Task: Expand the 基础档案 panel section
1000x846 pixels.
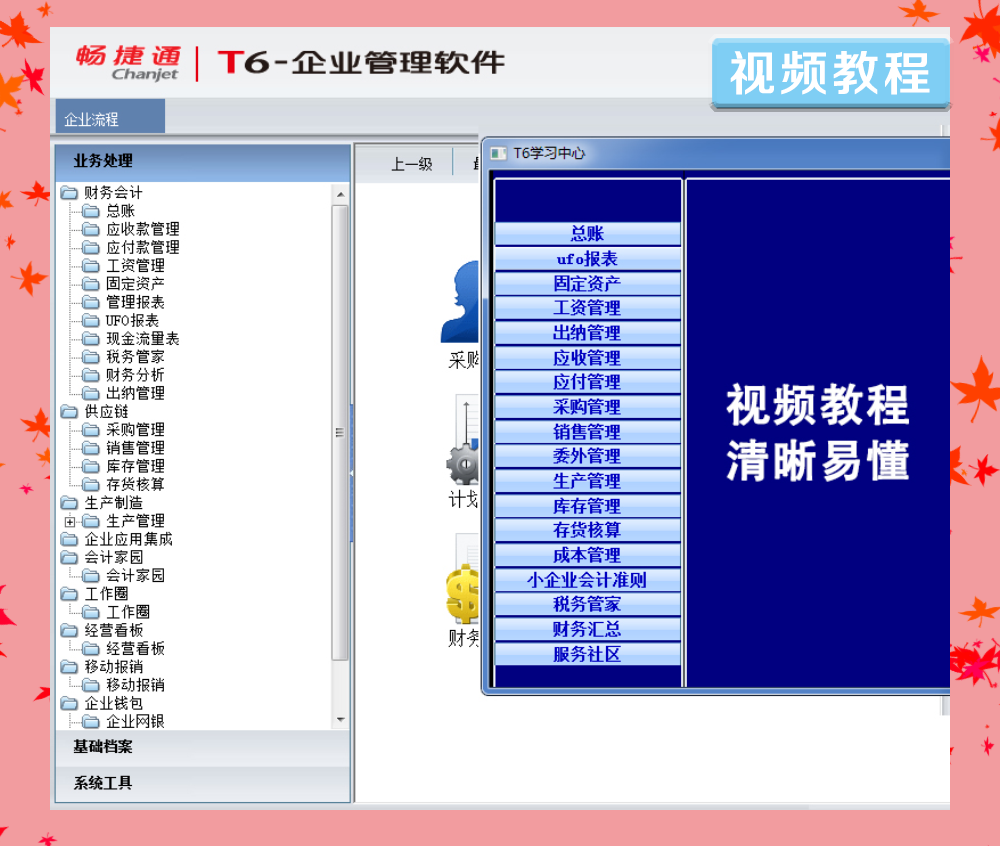Action: 203,747
